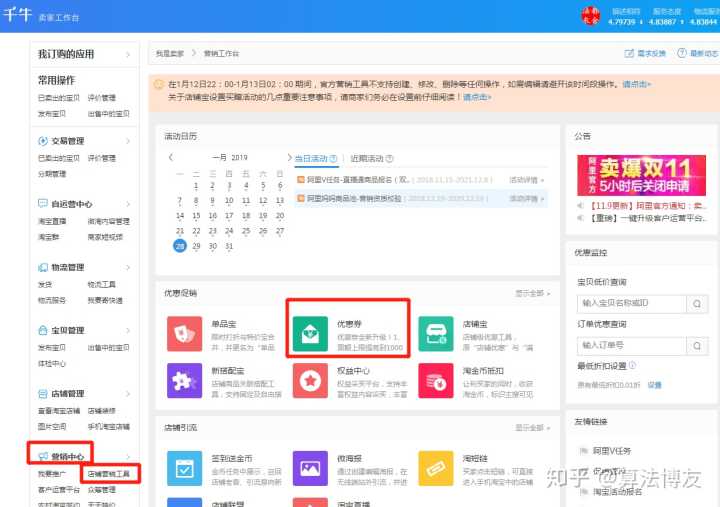
Task: Open the 优惠券 coupon tool icon
Action: click(x=310, y=332)
